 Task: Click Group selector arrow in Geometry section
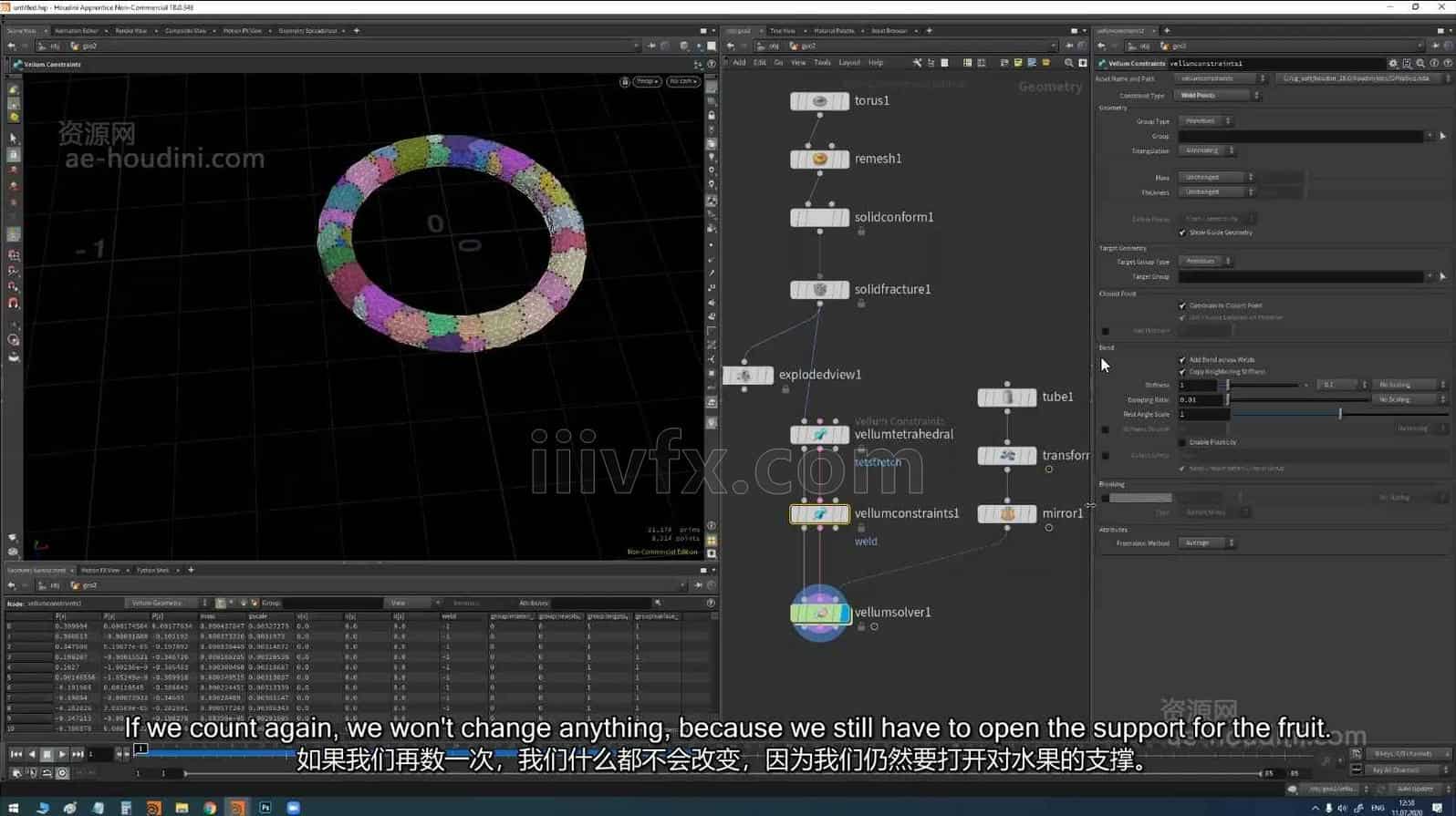[x=1442, y=137]
